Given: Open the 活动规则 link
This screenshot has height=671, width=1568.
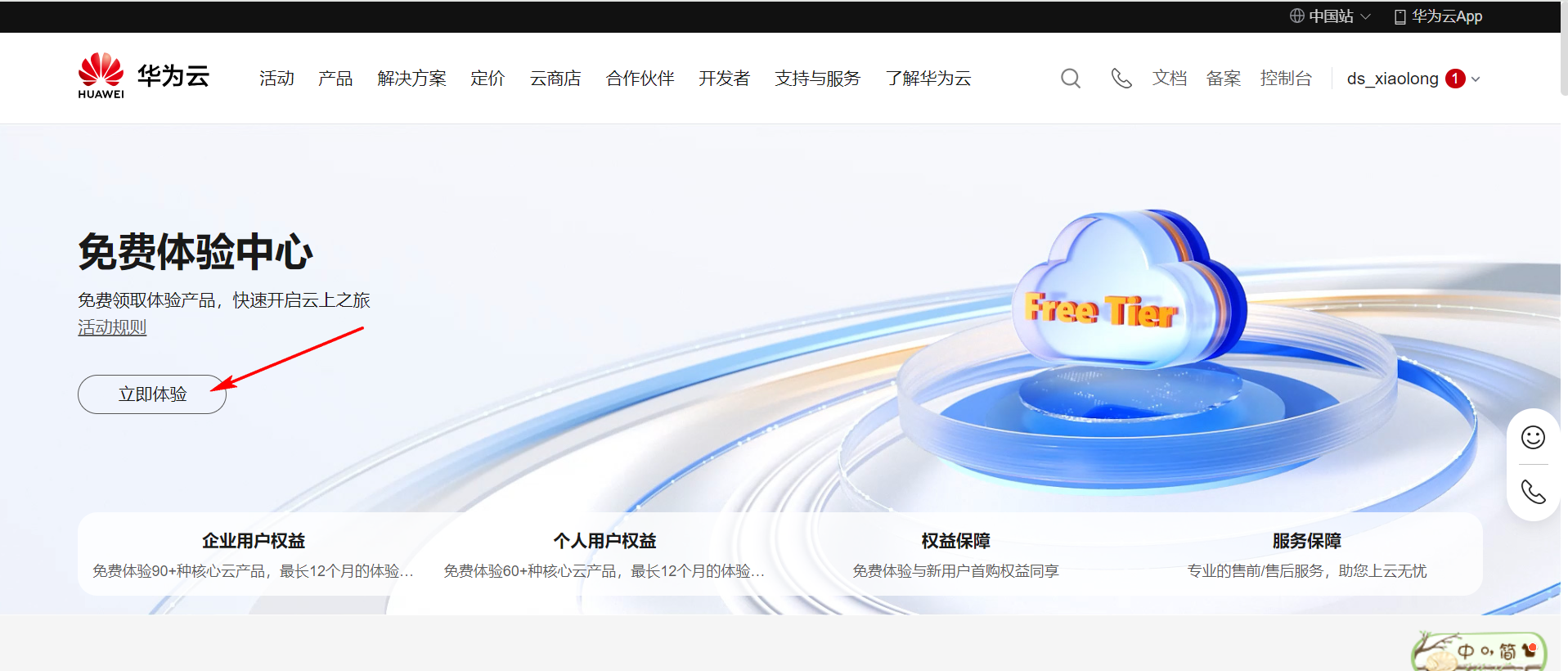Looking at the screenshot, I should pos(112,327).
